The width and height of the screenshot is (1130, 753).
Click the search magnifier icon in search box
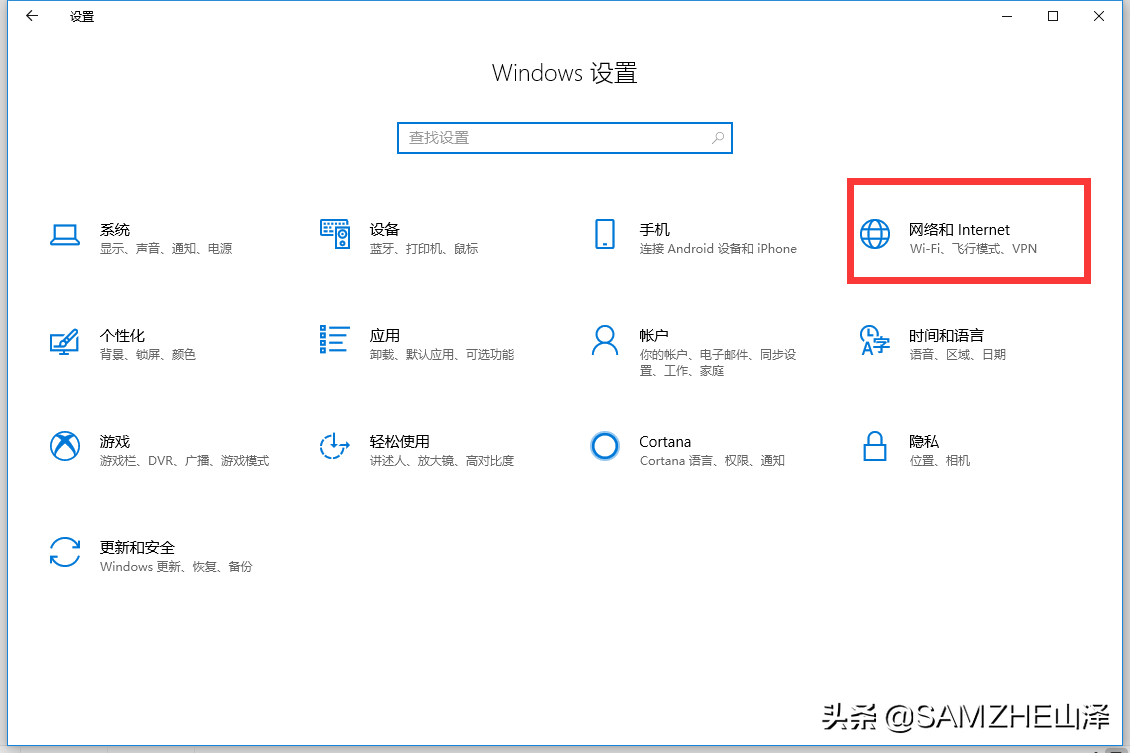click(x=718, y=138)
